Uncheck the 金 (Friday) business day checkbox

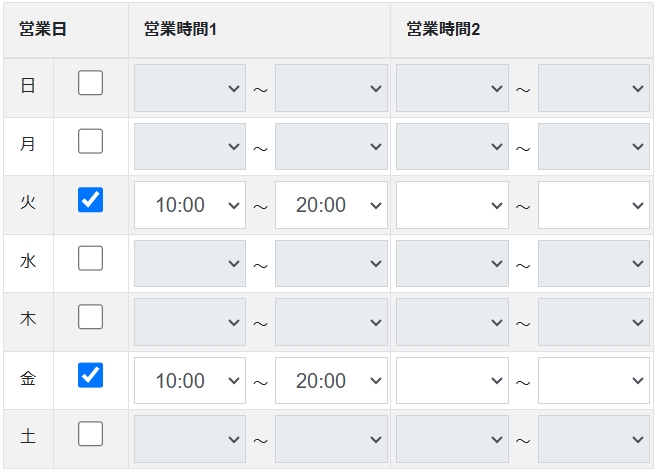pyautogui.click(x=90, y=375)
